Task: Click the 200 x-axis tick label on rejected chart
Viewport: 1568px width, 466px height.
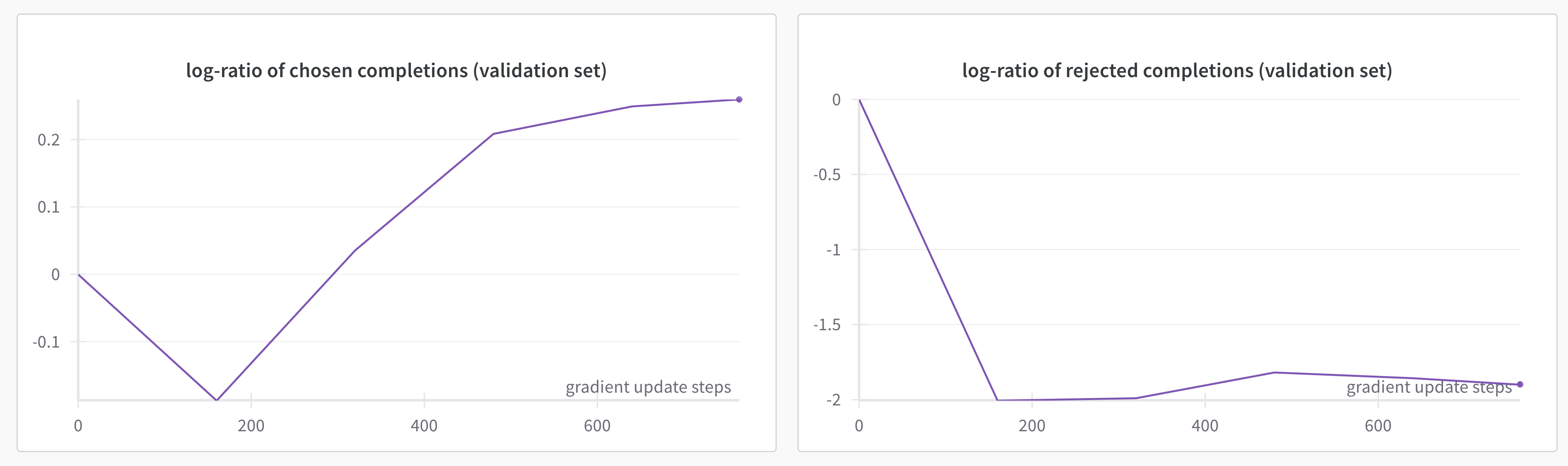Action: coord(1032,426)
